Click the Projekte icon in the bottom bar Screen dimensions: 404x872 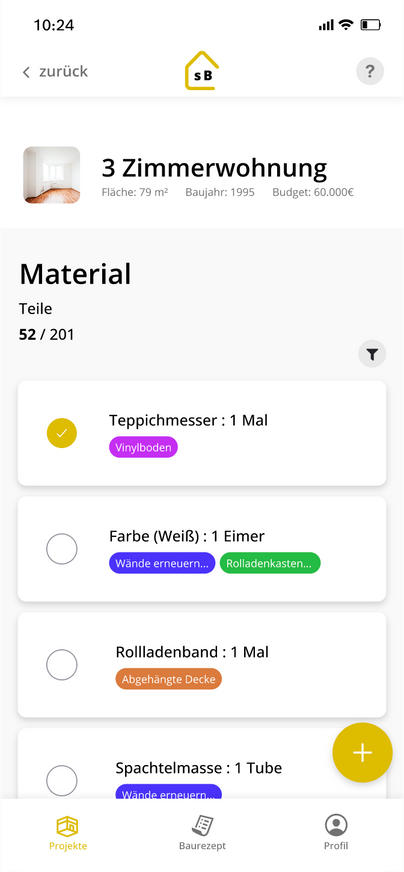tap(68, 825)
